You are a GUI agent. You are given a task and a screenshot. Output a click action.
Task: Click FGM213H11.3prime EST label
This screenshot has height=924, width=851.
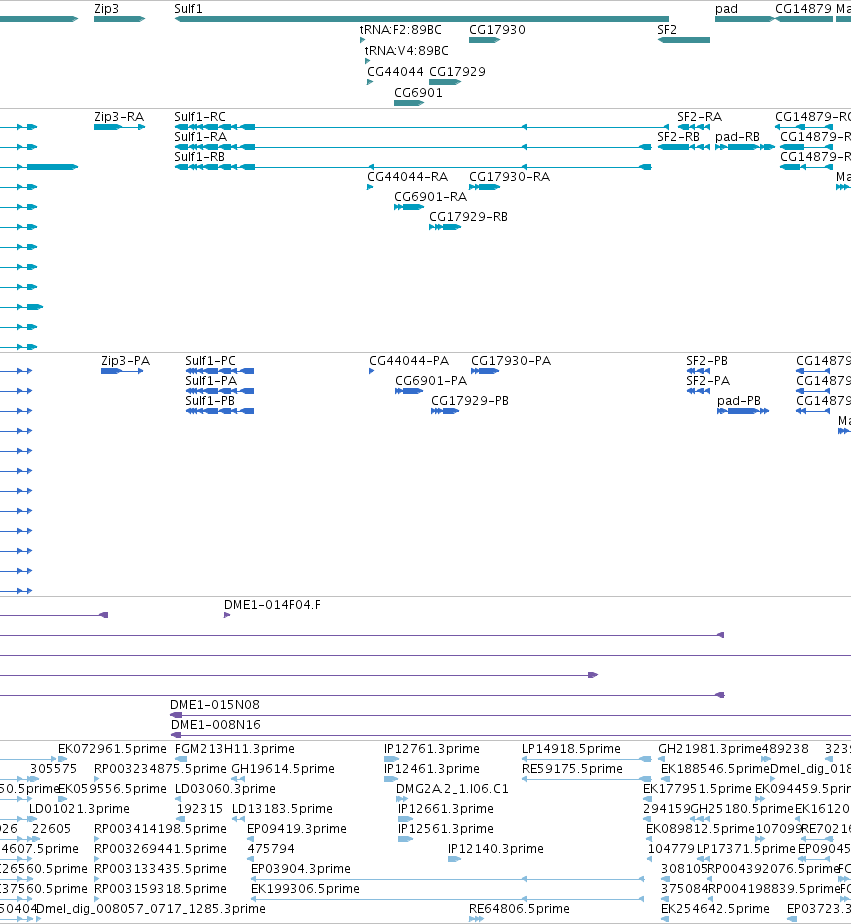[235, 749]
